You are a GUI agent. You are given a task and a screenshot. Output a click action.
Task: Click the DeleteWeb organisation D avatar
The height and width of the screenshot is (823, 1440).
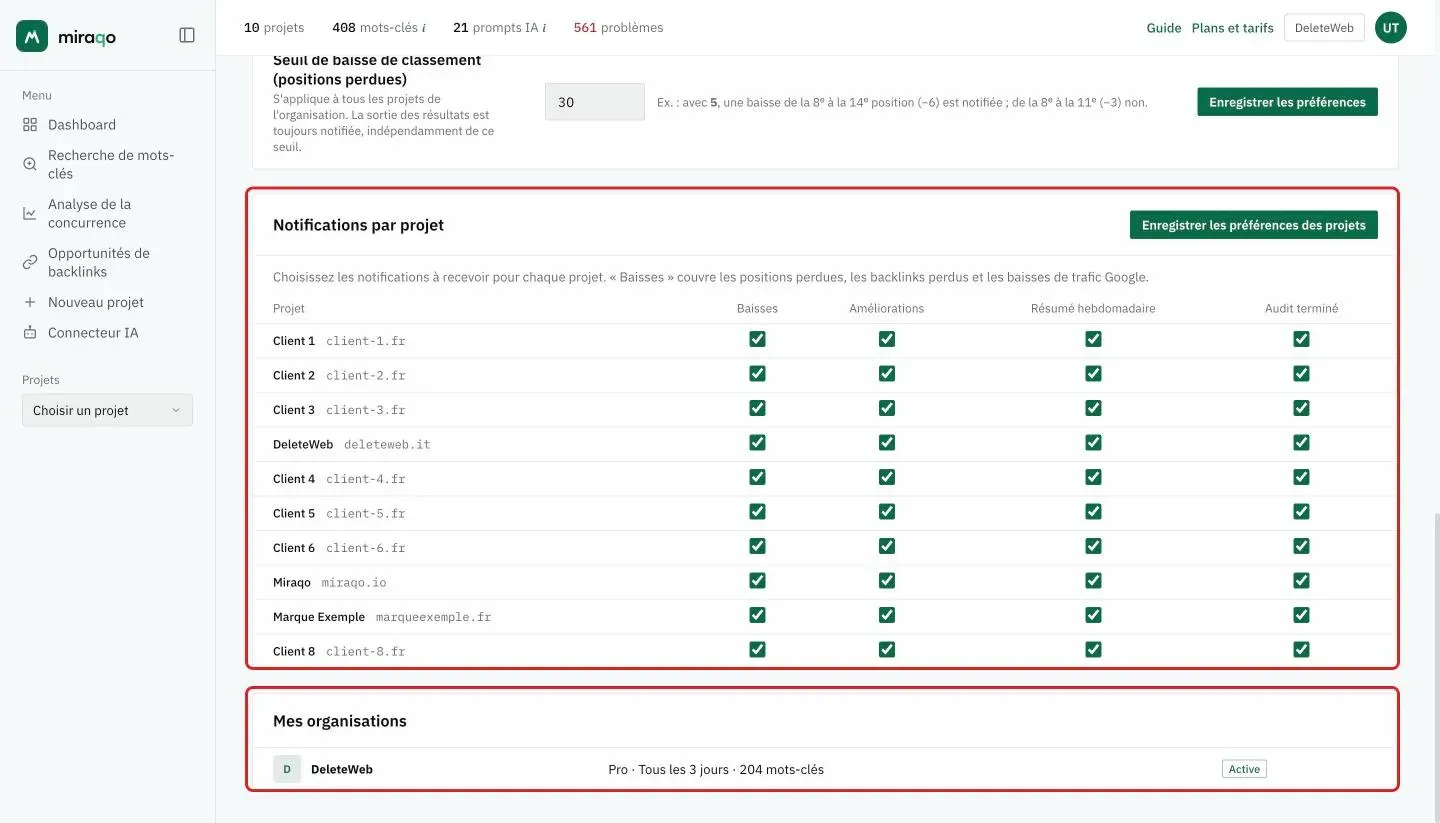287,769
